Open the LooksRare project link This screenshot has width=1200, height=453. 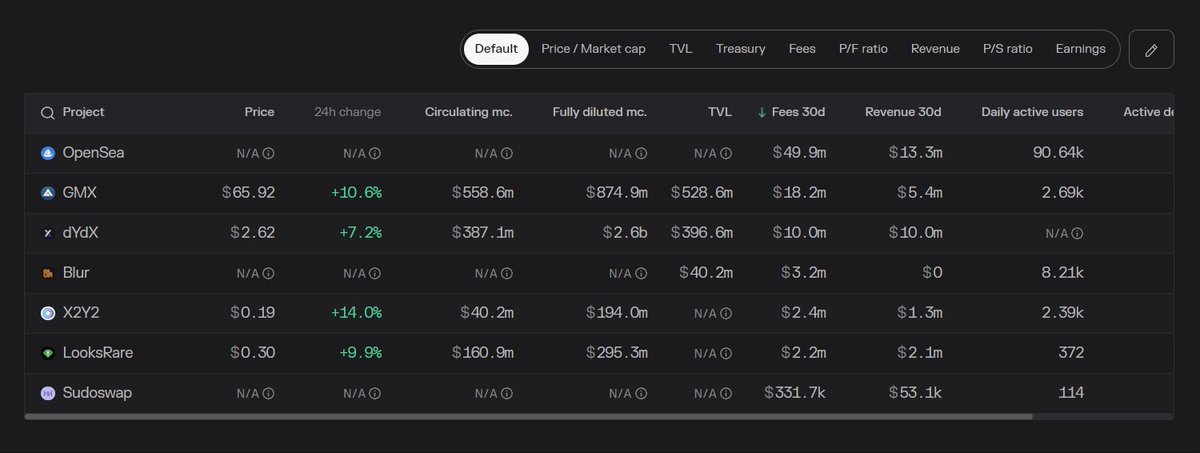click(97, 353)
